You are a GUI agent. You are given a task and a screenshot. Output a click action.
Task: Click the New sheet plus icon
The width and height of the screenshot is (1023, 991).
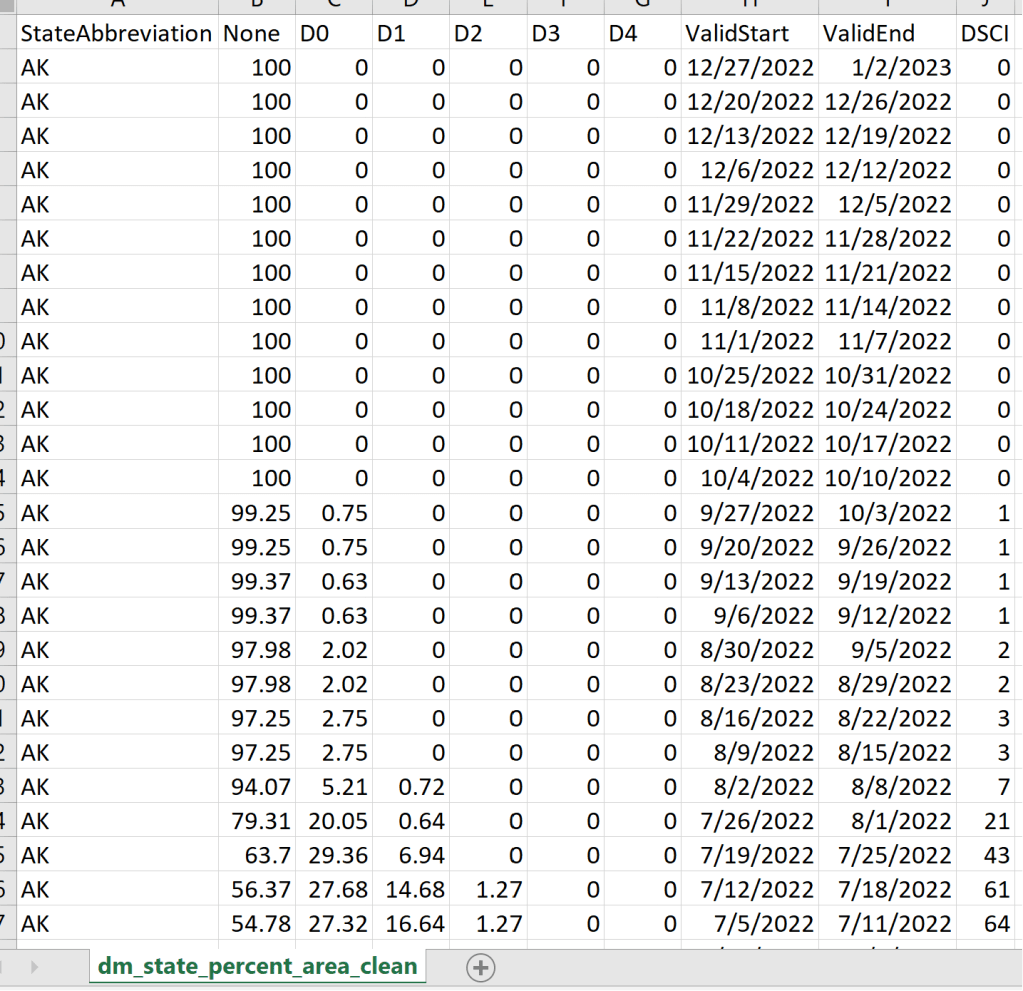click(x=482, y=967)
